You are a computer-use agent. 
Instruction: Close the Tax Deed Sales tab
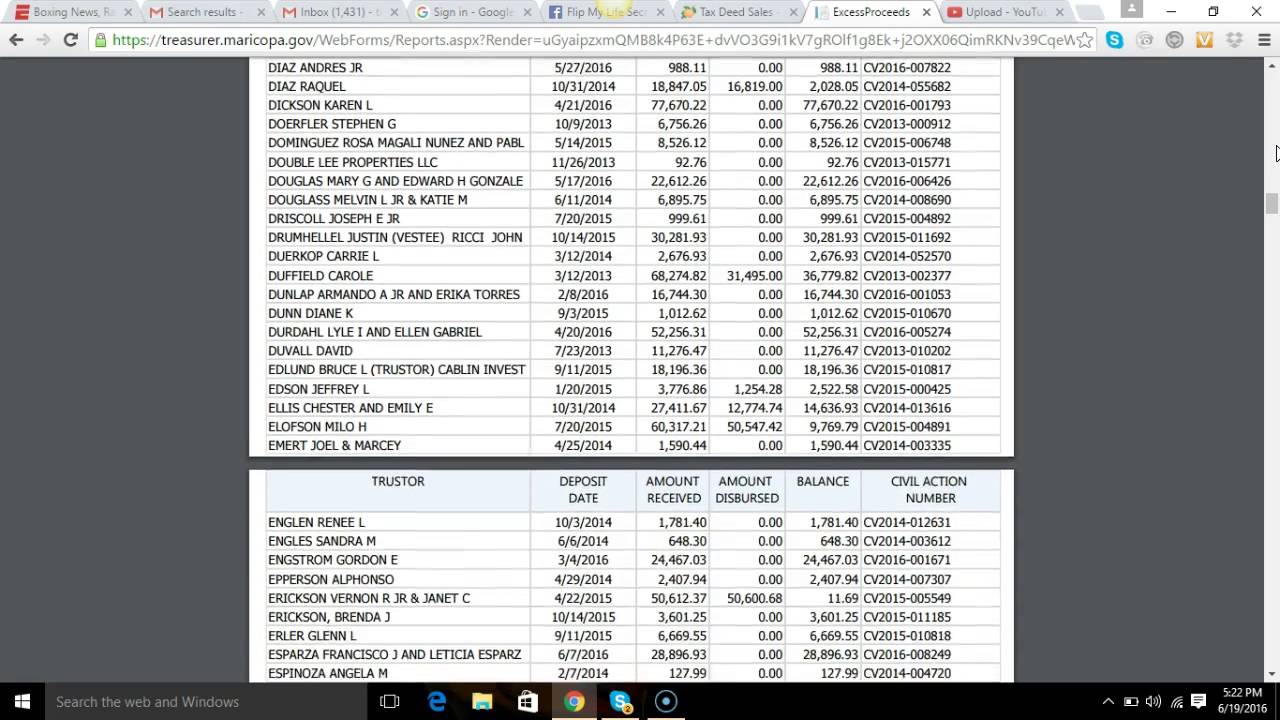(x=793, y=12)
